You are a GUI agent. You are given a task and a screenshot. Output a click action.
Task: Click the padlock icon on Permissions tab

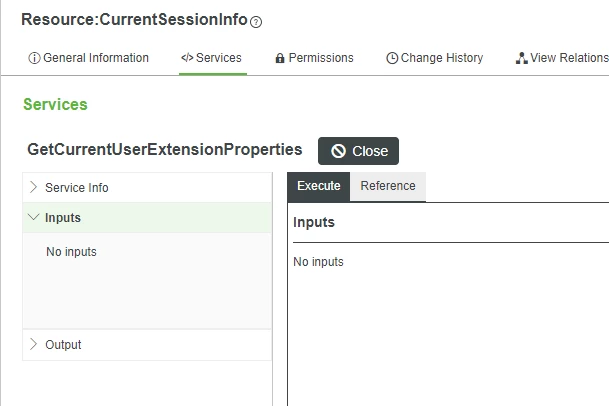click(280, 58)
